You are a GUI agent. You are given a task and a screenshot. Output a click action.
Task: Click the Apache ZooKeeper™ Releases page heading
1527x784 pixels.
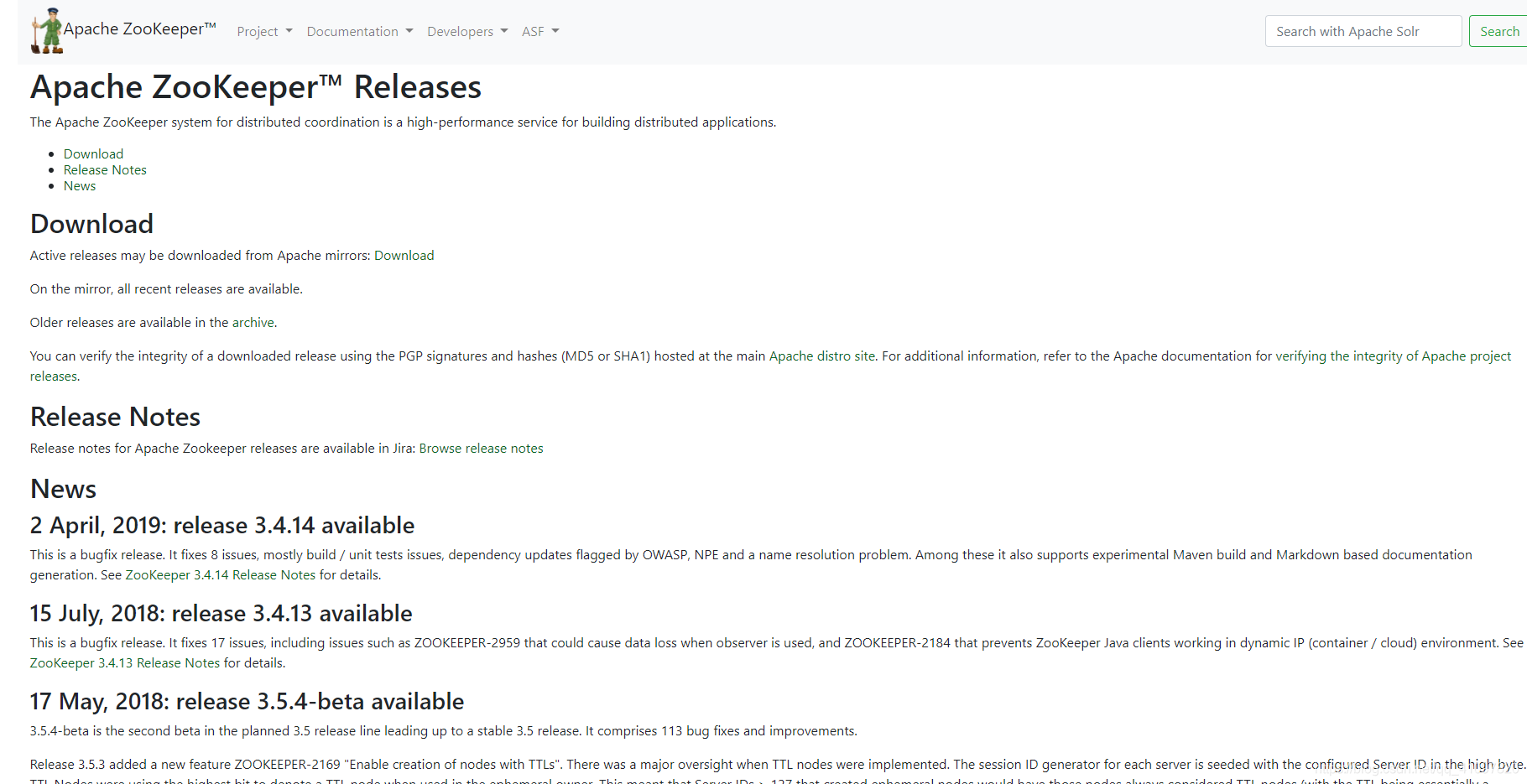(x=256, y=87)
